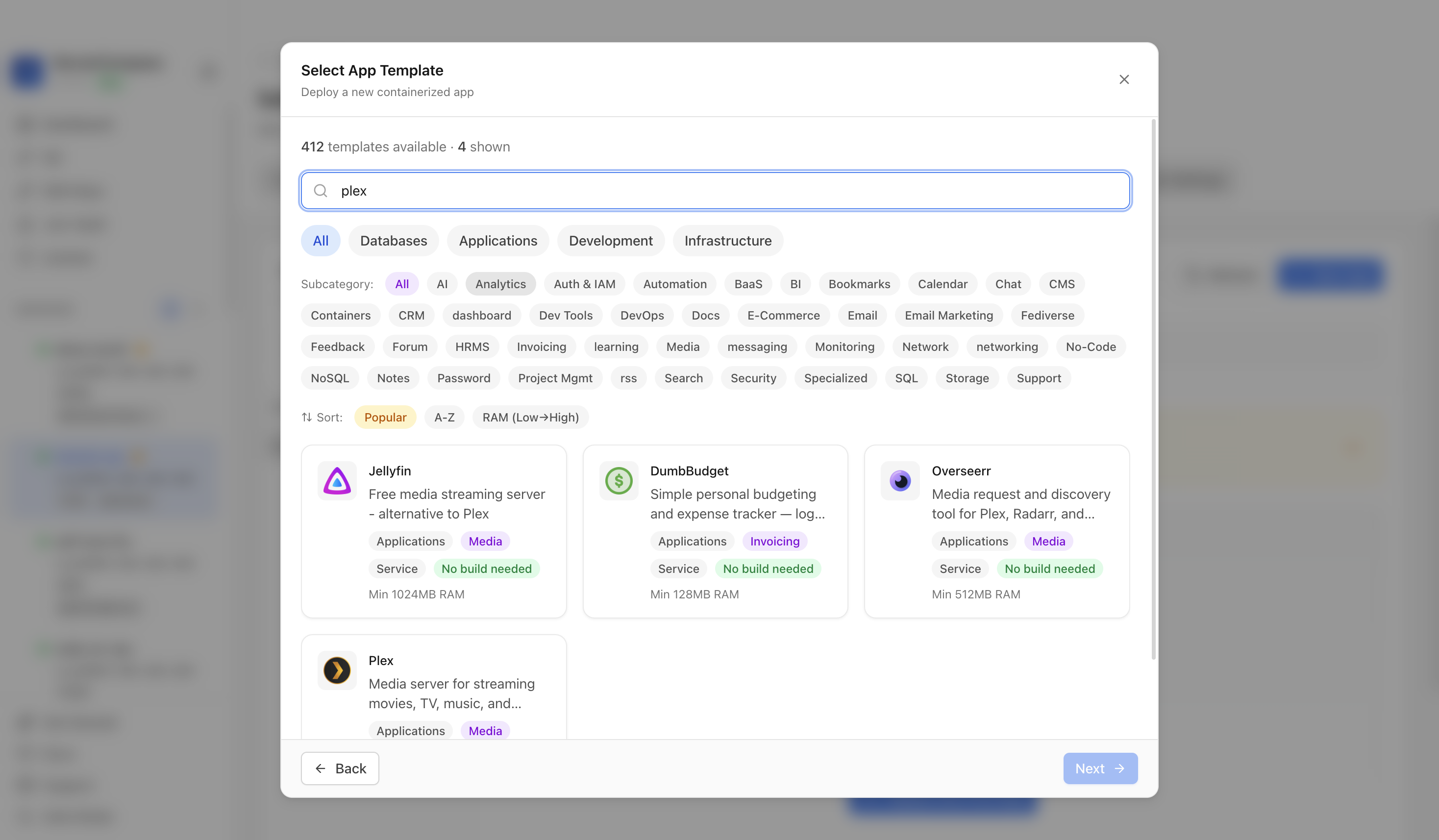
Task: Filter by messaging subcategory
Action: click(x=757, y=346)
